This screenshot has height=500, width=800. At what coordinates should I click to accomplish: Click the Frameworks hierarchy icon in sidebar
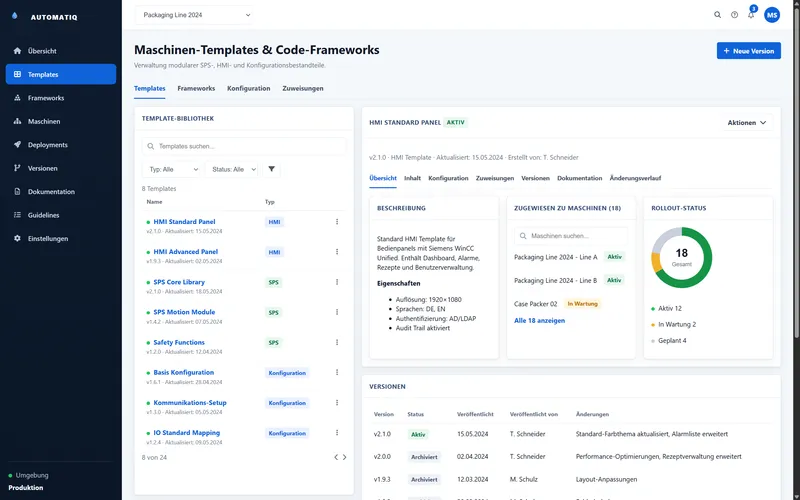pyautogui.click(x=17, y=98)
